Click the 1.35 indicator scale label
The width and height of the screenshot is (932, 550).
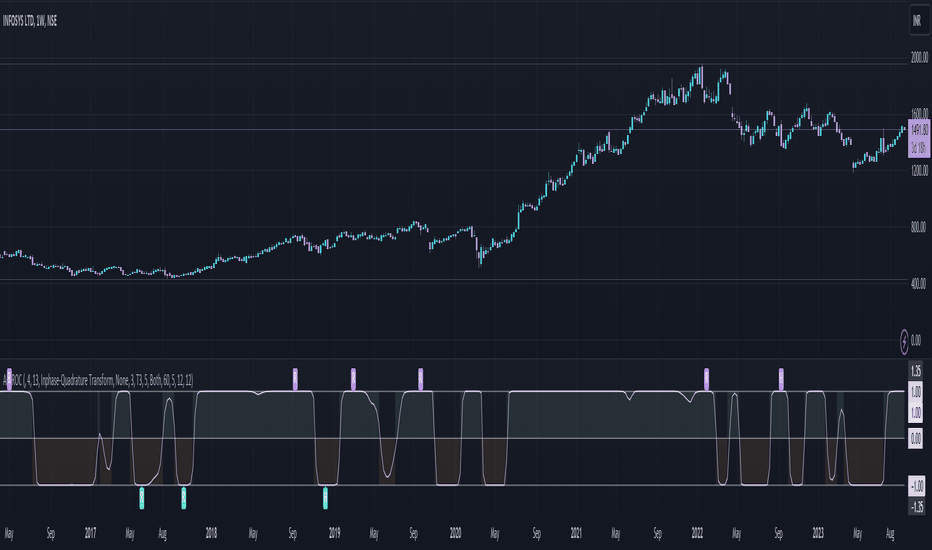pos(916,371)
